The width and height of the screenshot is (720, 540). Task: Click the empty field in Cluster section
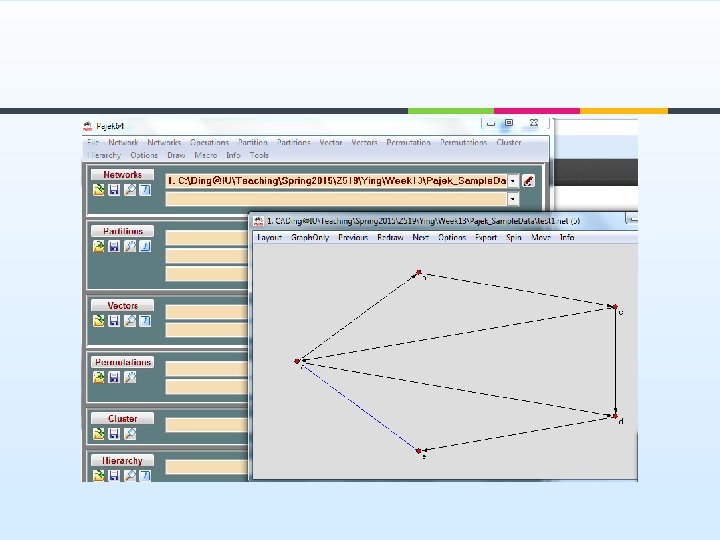click(x=207, y=425)
